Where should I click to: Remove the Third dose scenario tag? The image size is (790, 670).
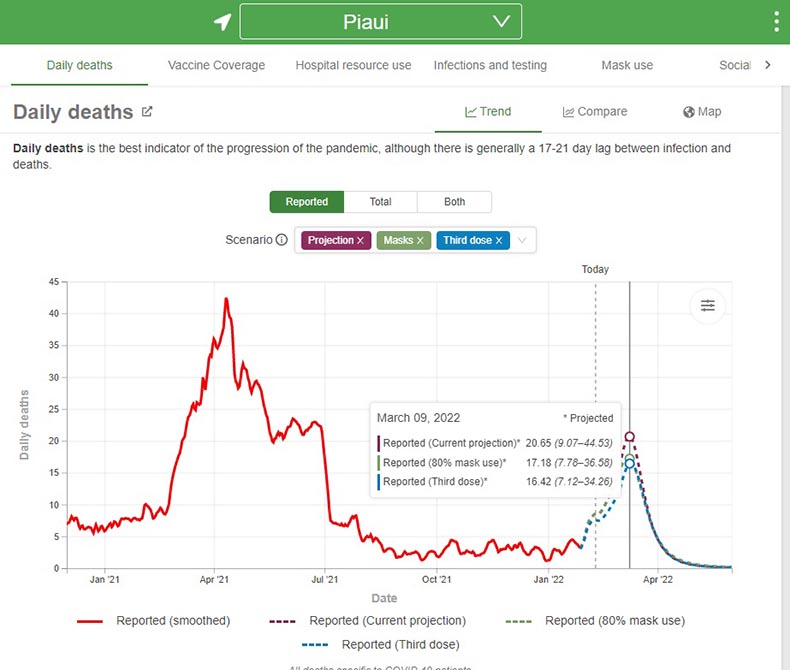coord(499,240)
